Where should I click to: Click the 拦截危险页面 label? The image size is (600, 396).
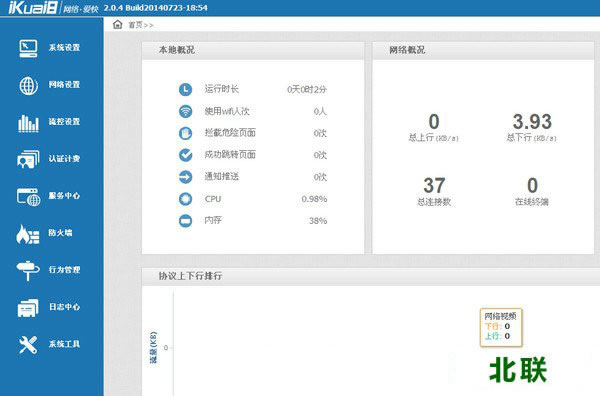(230, 133)
